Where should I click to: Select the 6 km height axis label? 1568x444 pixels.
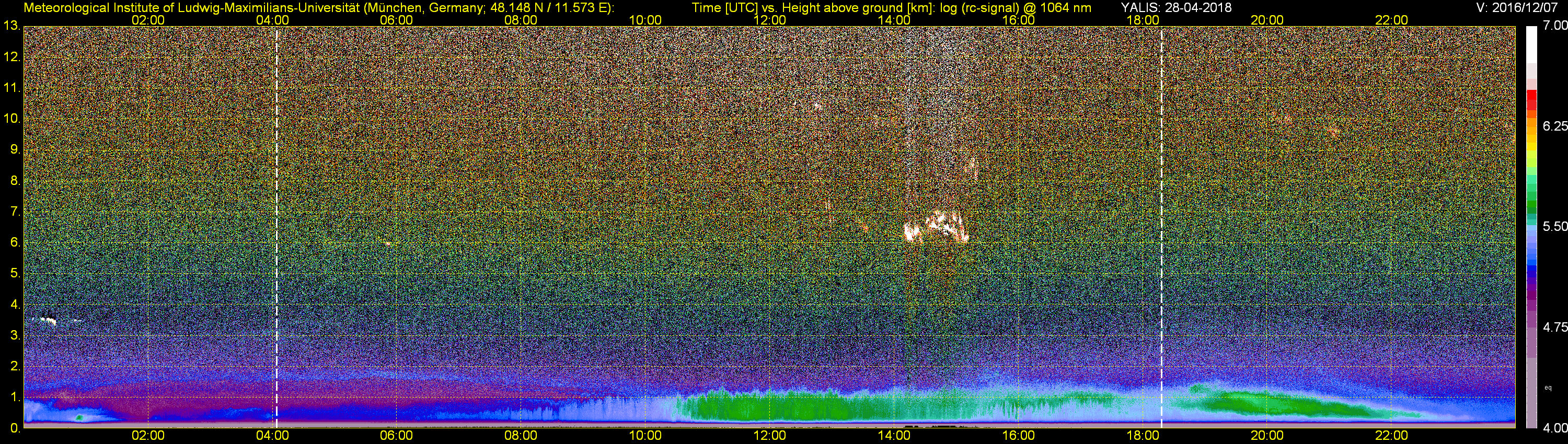(x=15, y=242)
